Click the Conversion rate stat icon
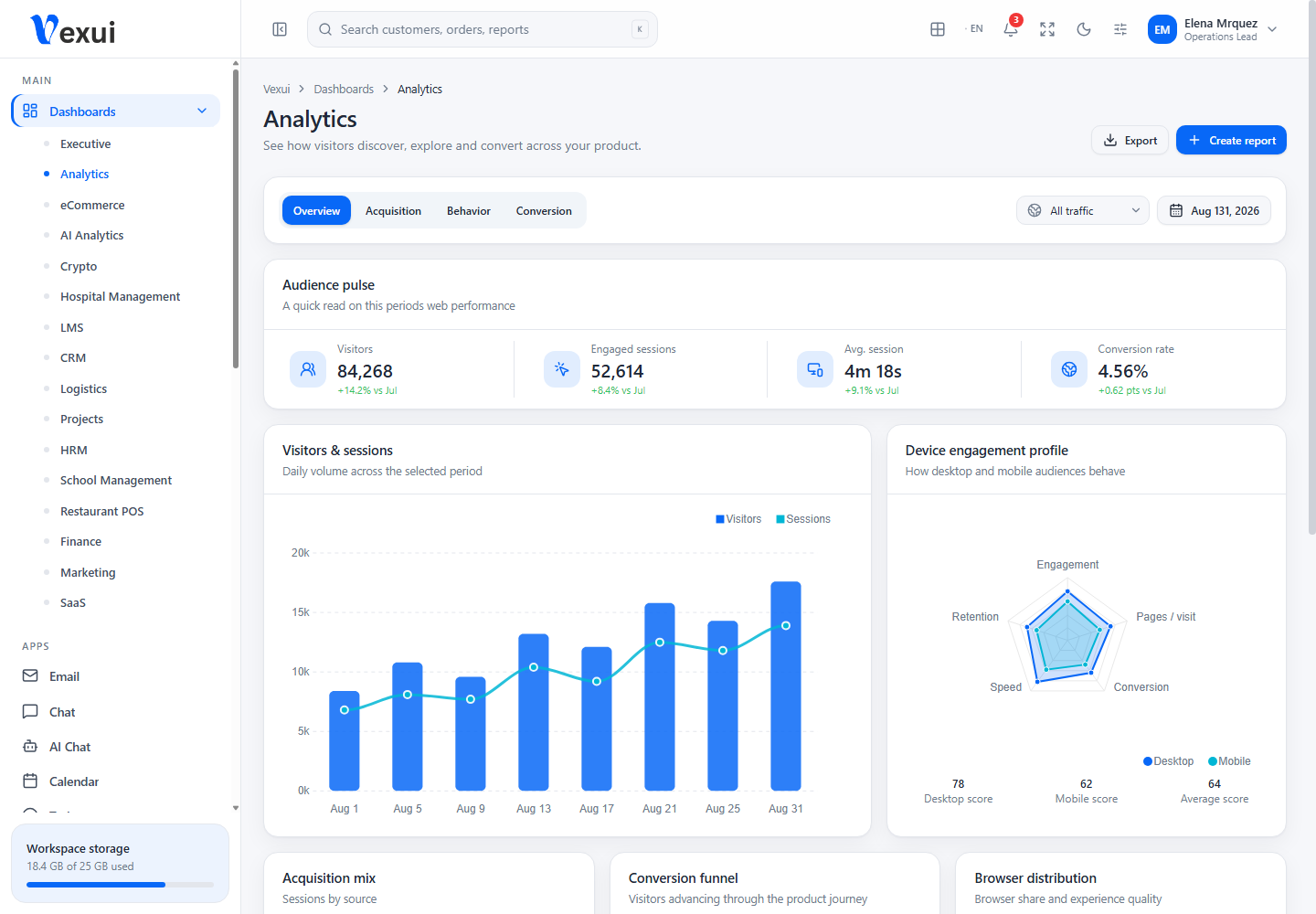 [1069, 369]
